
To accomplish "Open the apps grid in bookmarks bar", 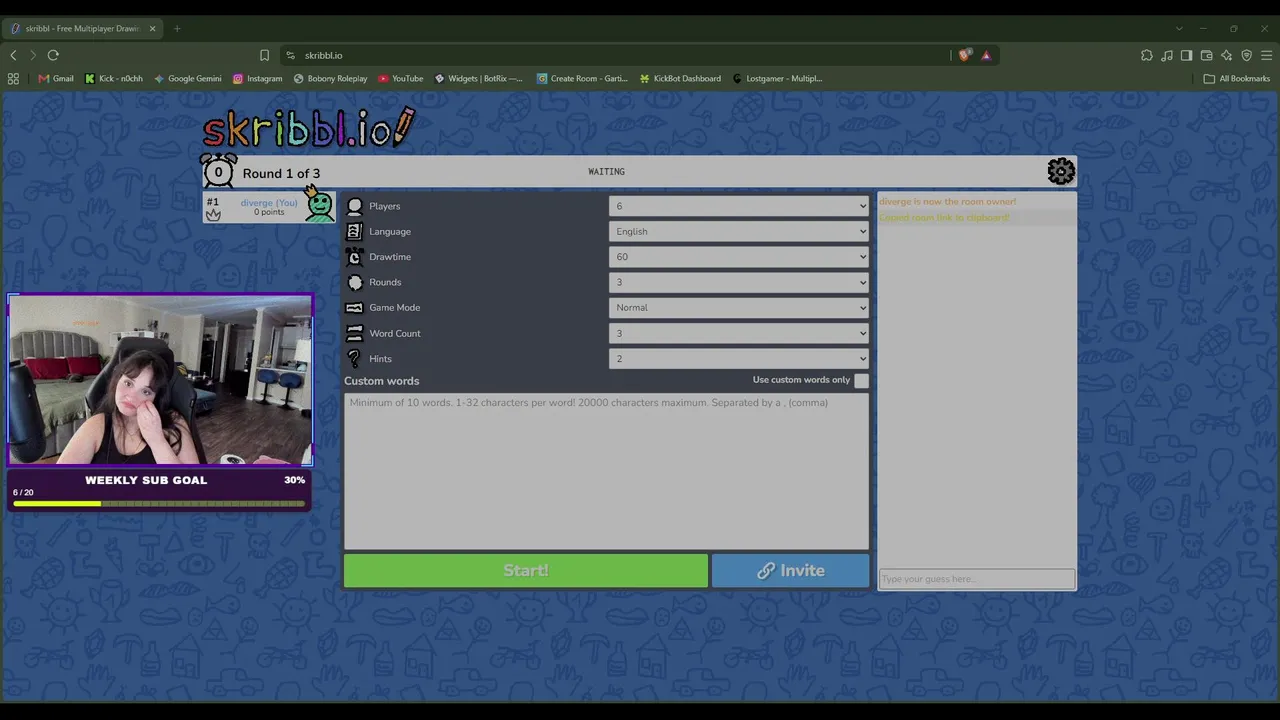I will click(x=13, y=78).
